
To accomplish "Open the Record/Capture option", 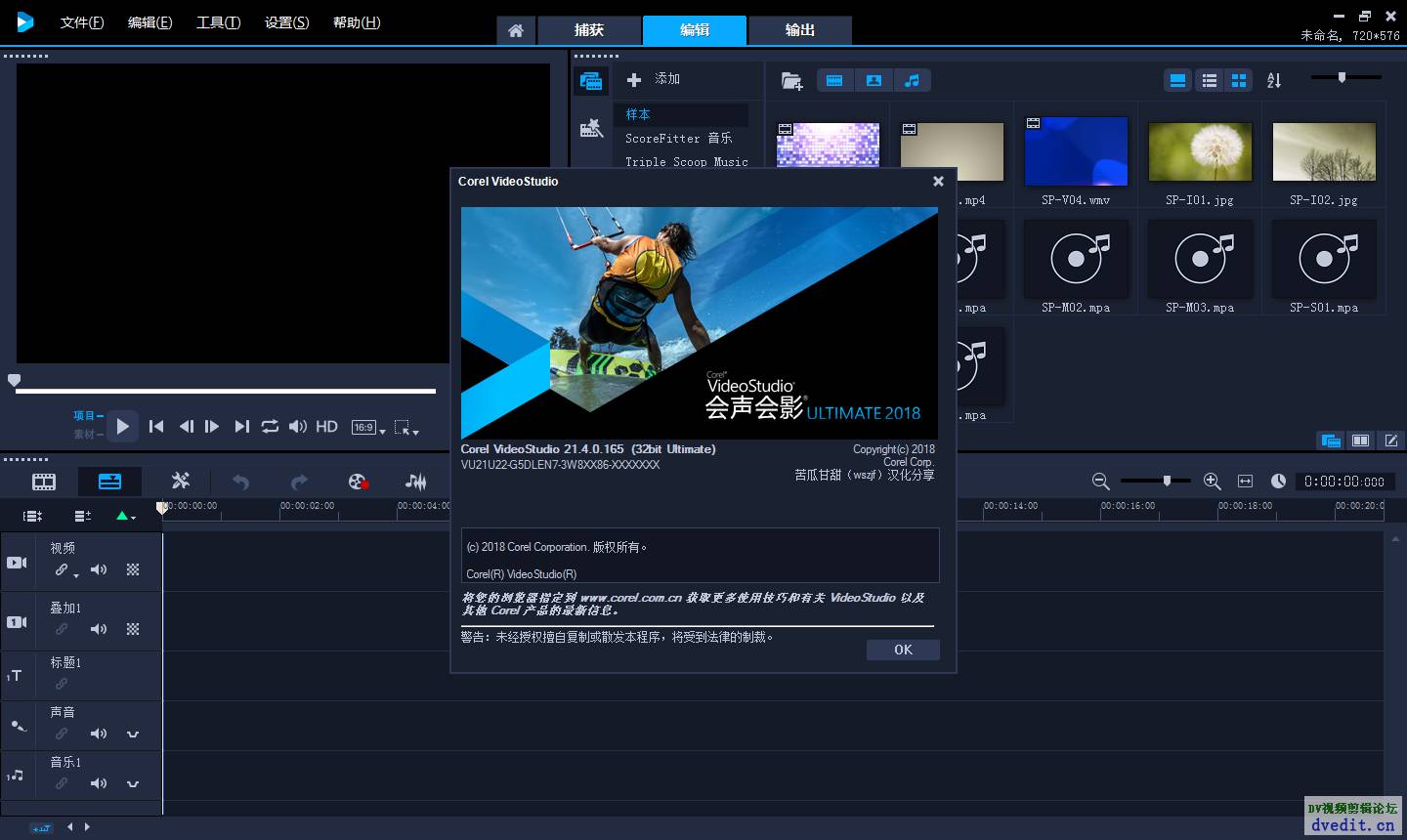I will [358, 482].
